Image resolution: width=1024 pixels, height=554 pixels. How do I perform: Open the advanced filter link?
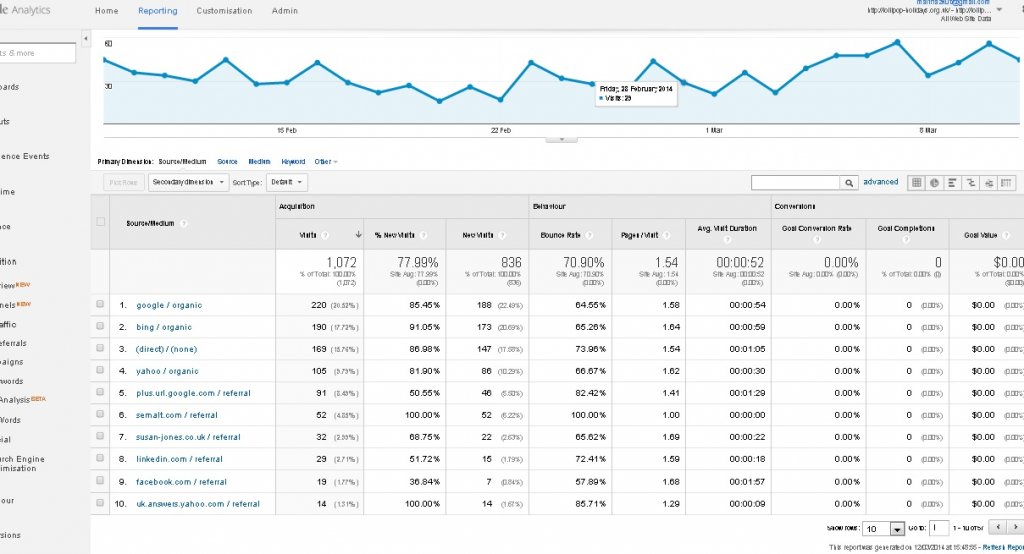tap(880, 182)
